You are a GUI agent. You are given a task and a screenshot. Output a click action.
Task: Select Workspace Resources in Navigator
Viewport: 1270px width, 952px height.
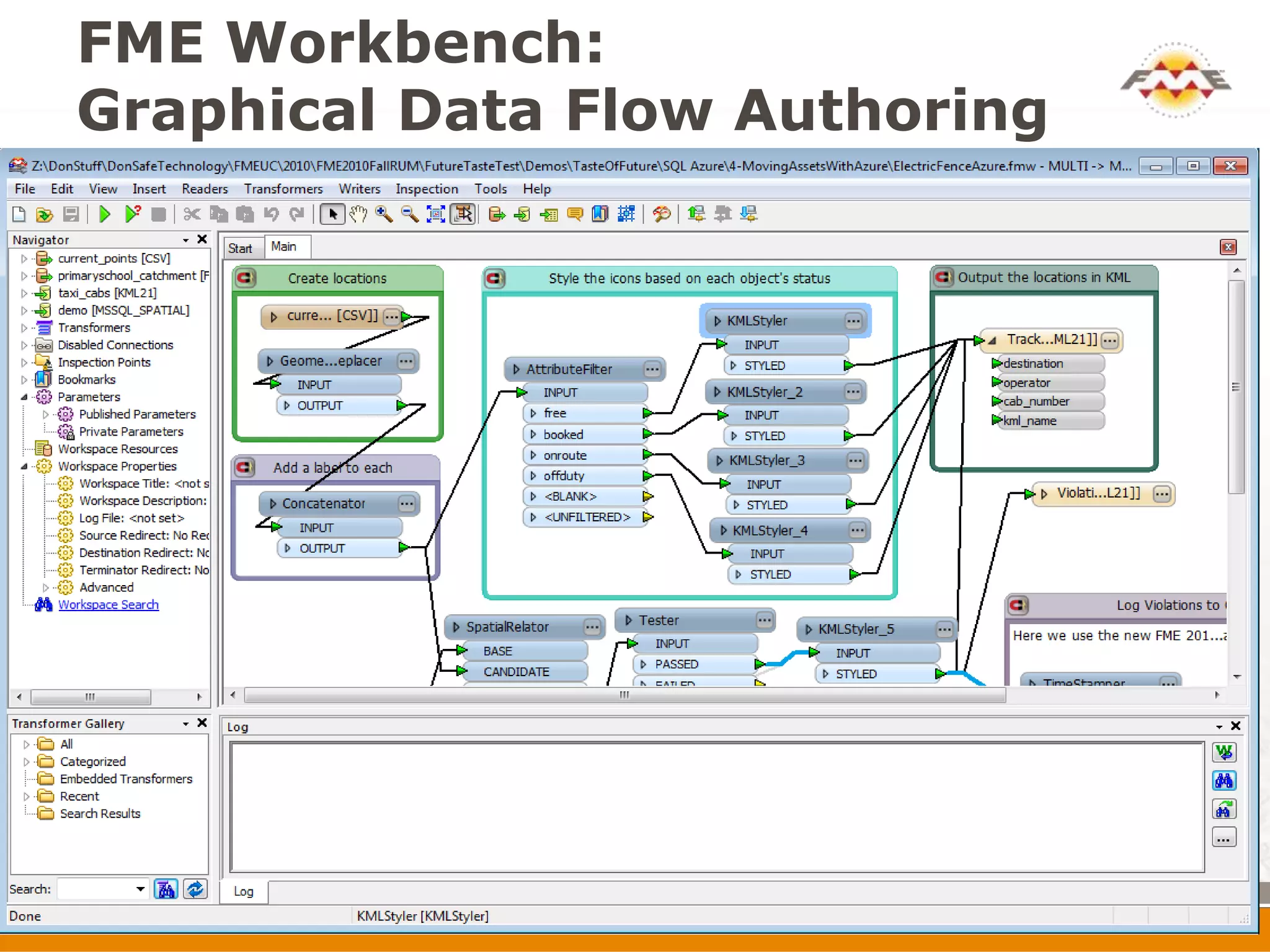click(x=118, y=449)
